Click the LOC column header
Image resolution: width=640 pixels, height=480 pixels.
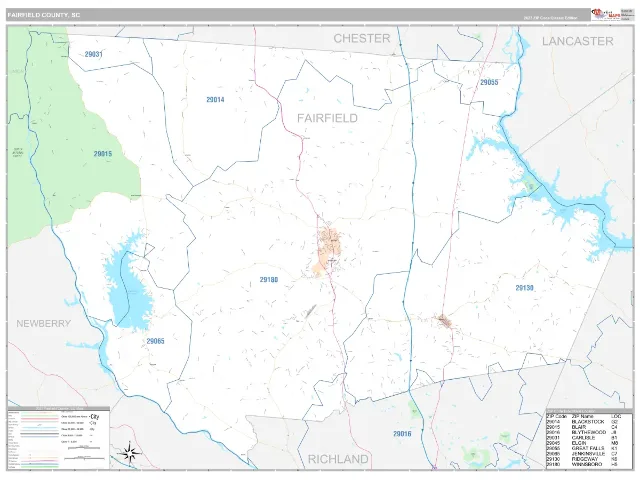click(x=615, y=416)
